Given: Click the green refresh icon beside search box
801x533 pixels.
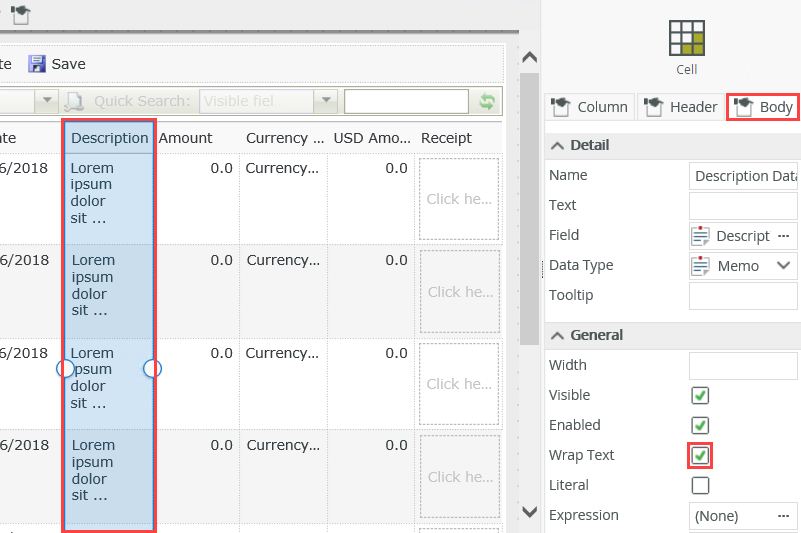Looking at the screenshot, I should (487, 101).
